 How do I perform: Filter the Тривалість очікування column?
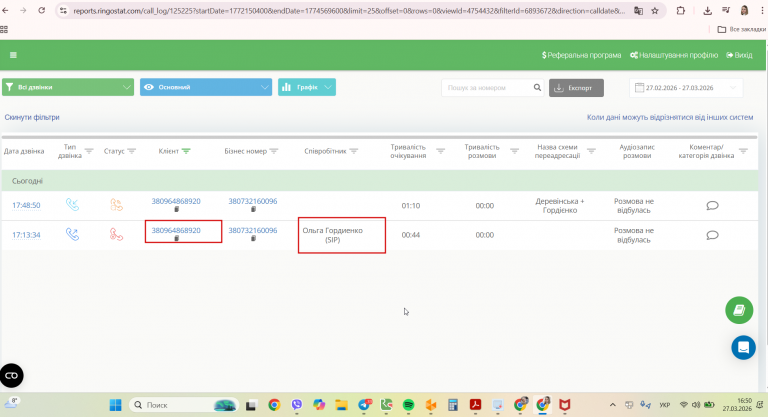(440, 151)
